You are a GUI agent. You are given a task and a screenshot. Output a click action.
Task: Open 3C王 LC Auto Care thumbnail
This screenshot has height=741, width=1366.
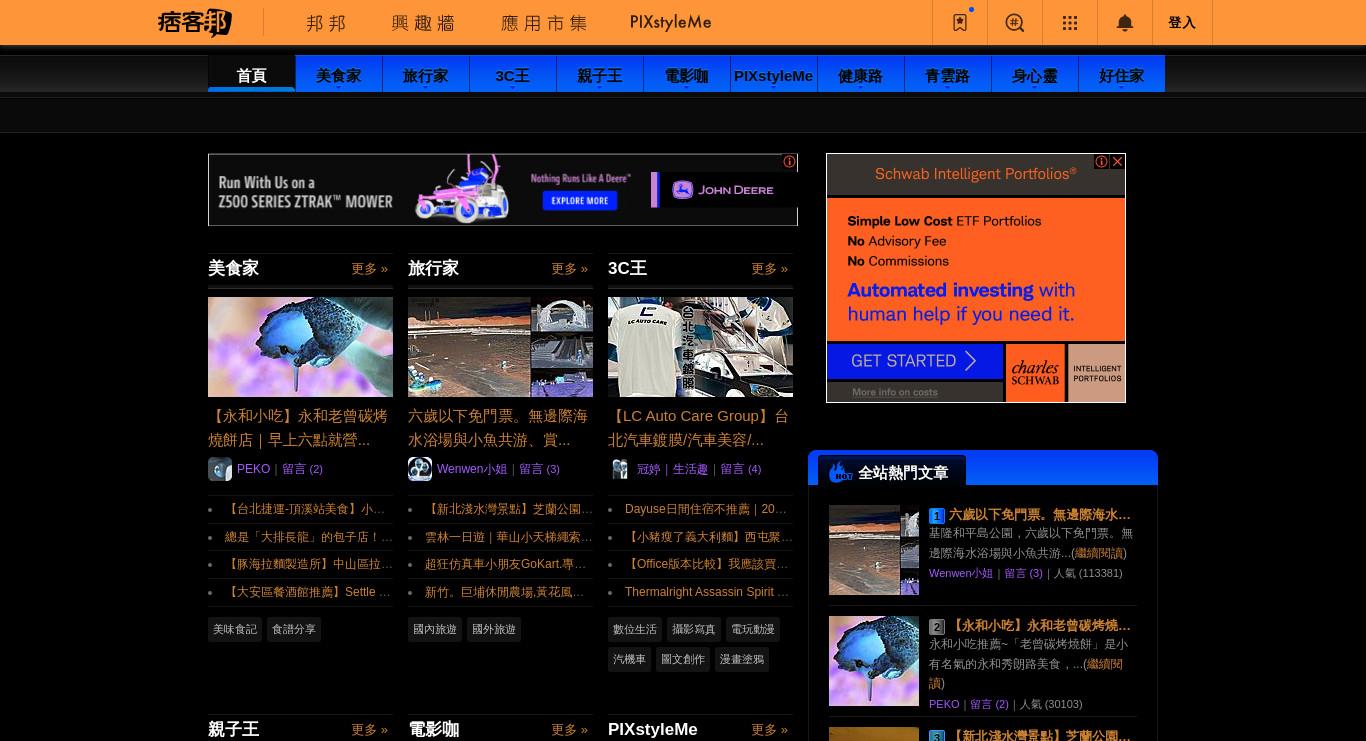tap(700, 347)
